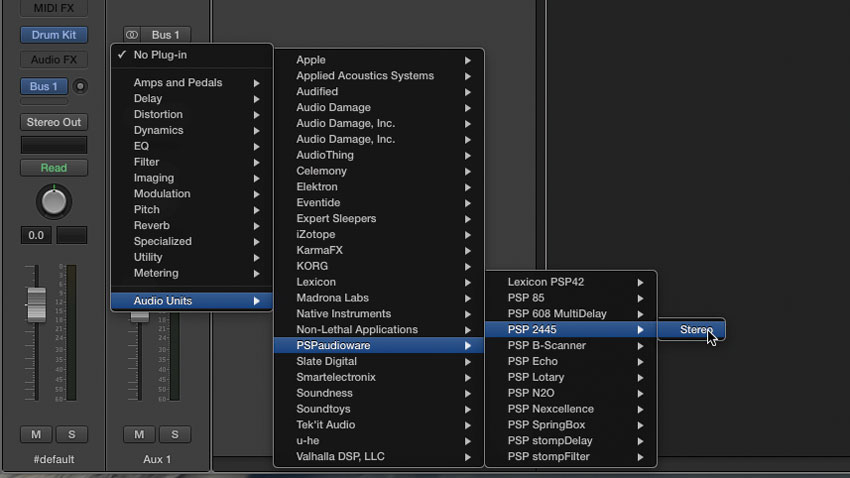Solo the Aux 1 channel
The image size is (850, 478).
(x=175, y=434)
